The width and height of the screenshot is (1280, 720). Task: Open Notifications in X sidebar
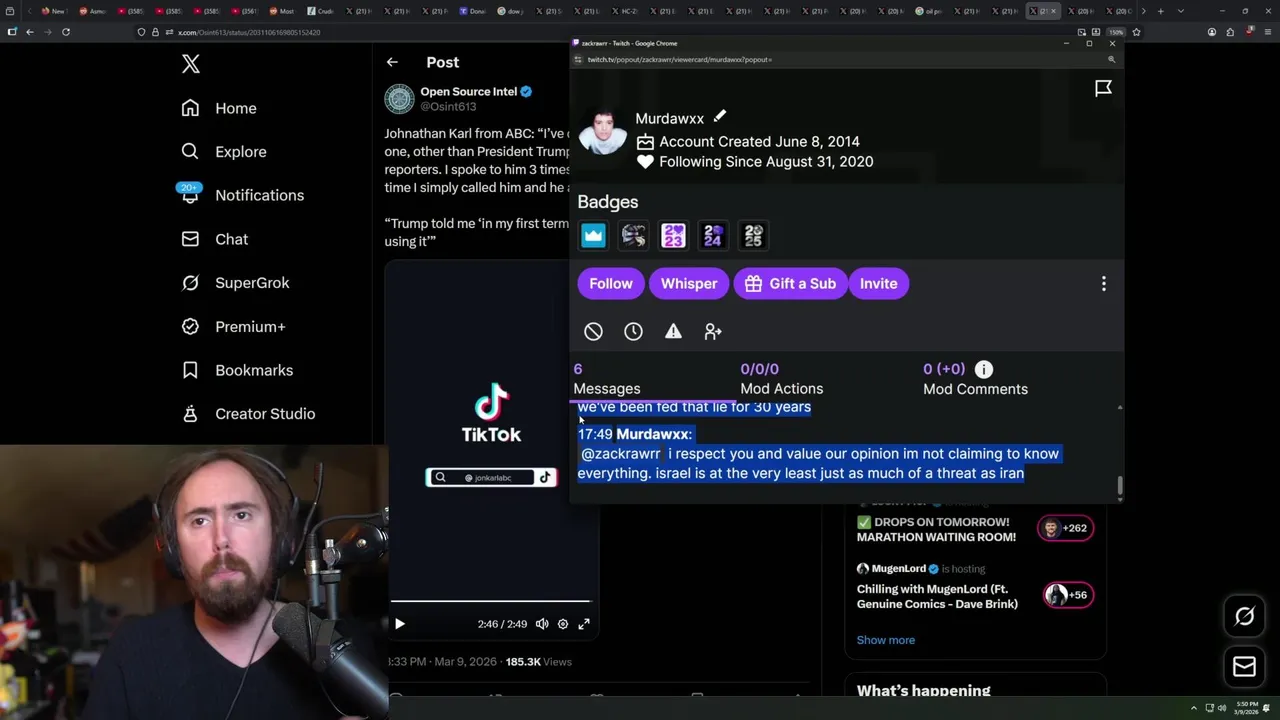click(x=242, y=195)
